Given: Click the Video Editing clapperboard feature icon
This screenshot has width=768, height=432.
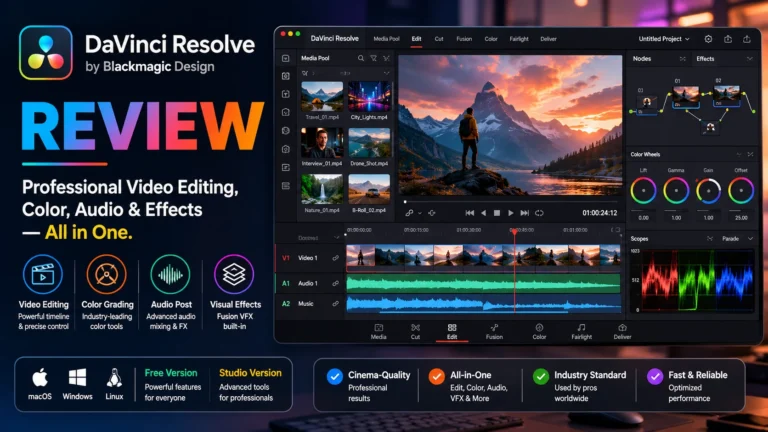Looking at the screenshot, I should tap(43, 274).
